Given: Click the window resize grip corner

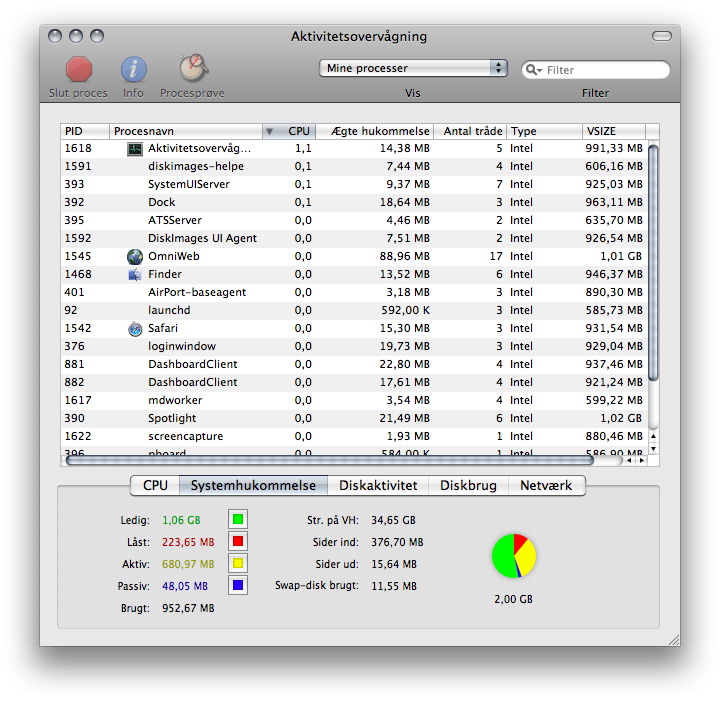Looking at the screenshot, I should tap(673, 640).
